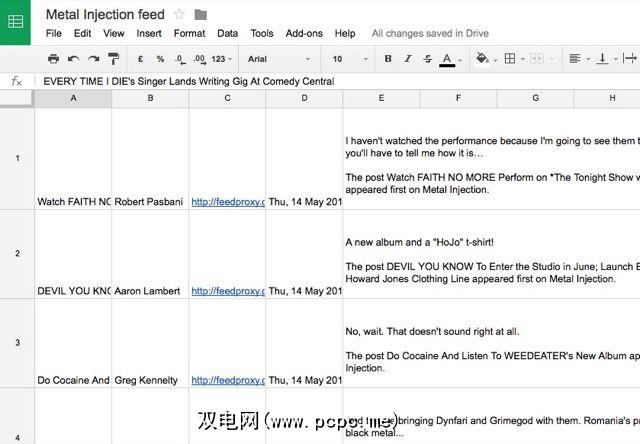This screenshot has height=444, width=640.
Task: Select column A header
Action: click(73, 98)
